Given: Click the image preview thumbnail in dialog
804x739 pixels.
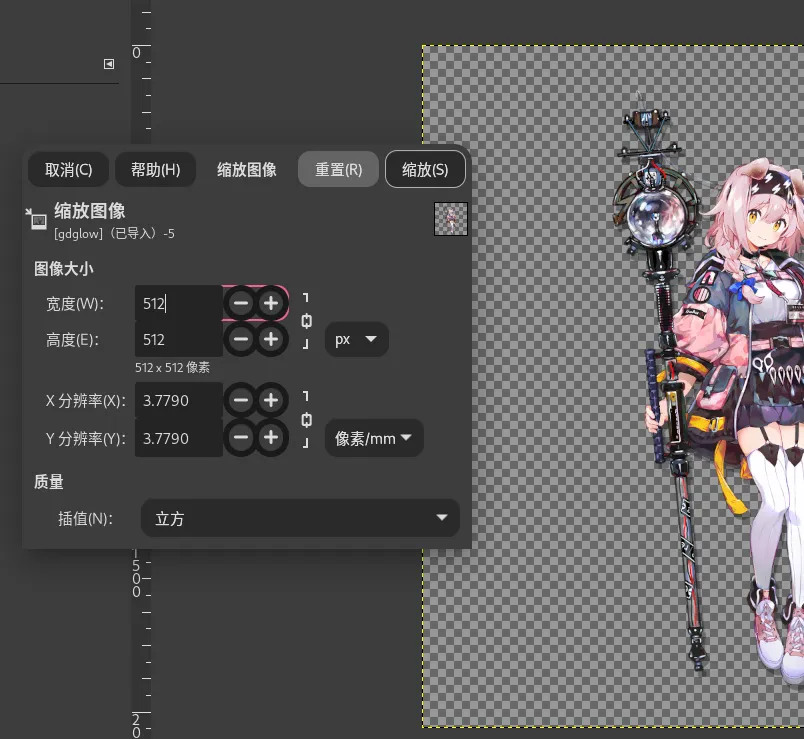Looking at the screenshot, I should (450, 219).
